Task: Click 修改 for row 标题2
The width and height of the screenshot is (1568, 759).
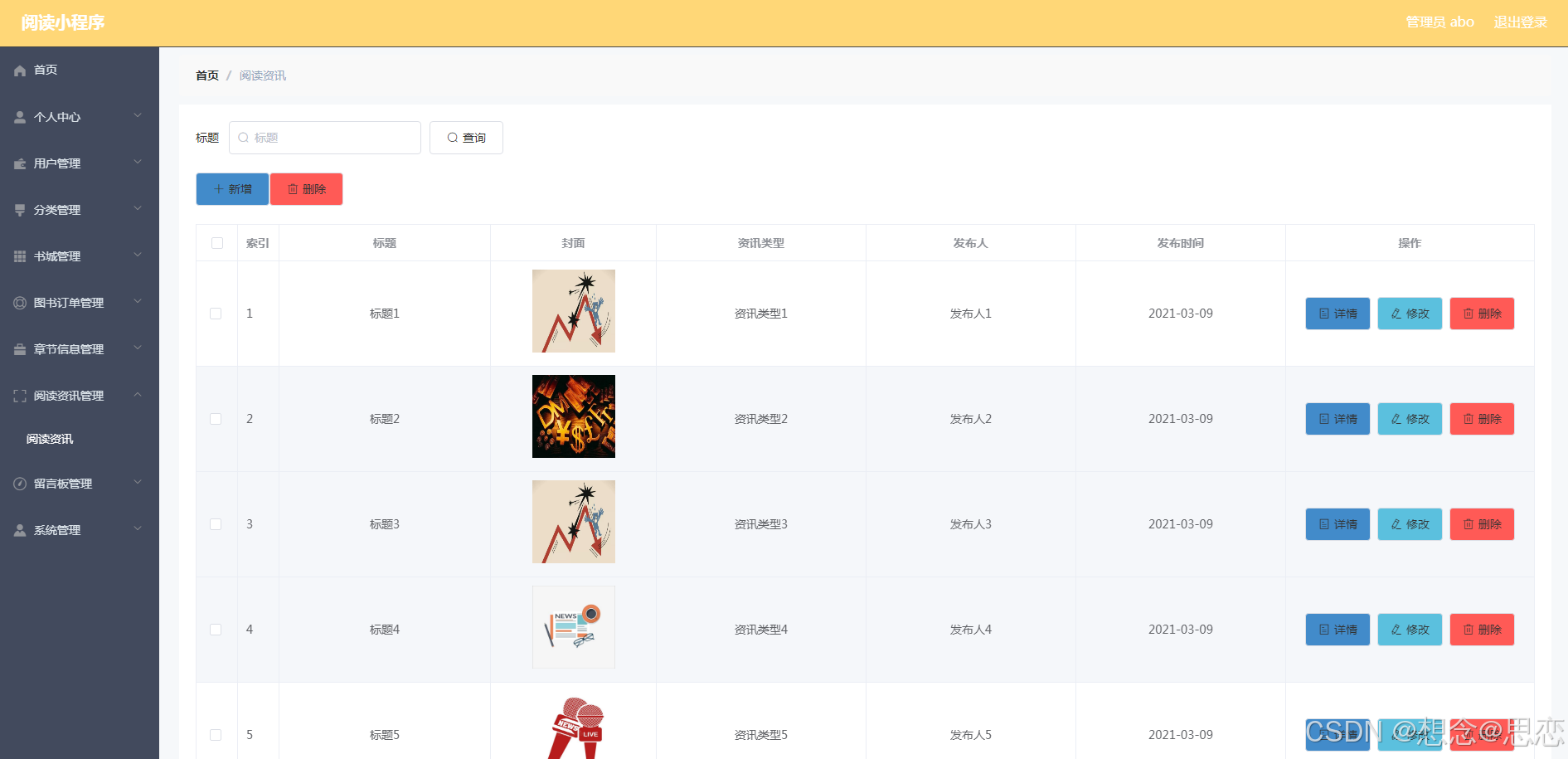Action: [x=1410, y=419]
